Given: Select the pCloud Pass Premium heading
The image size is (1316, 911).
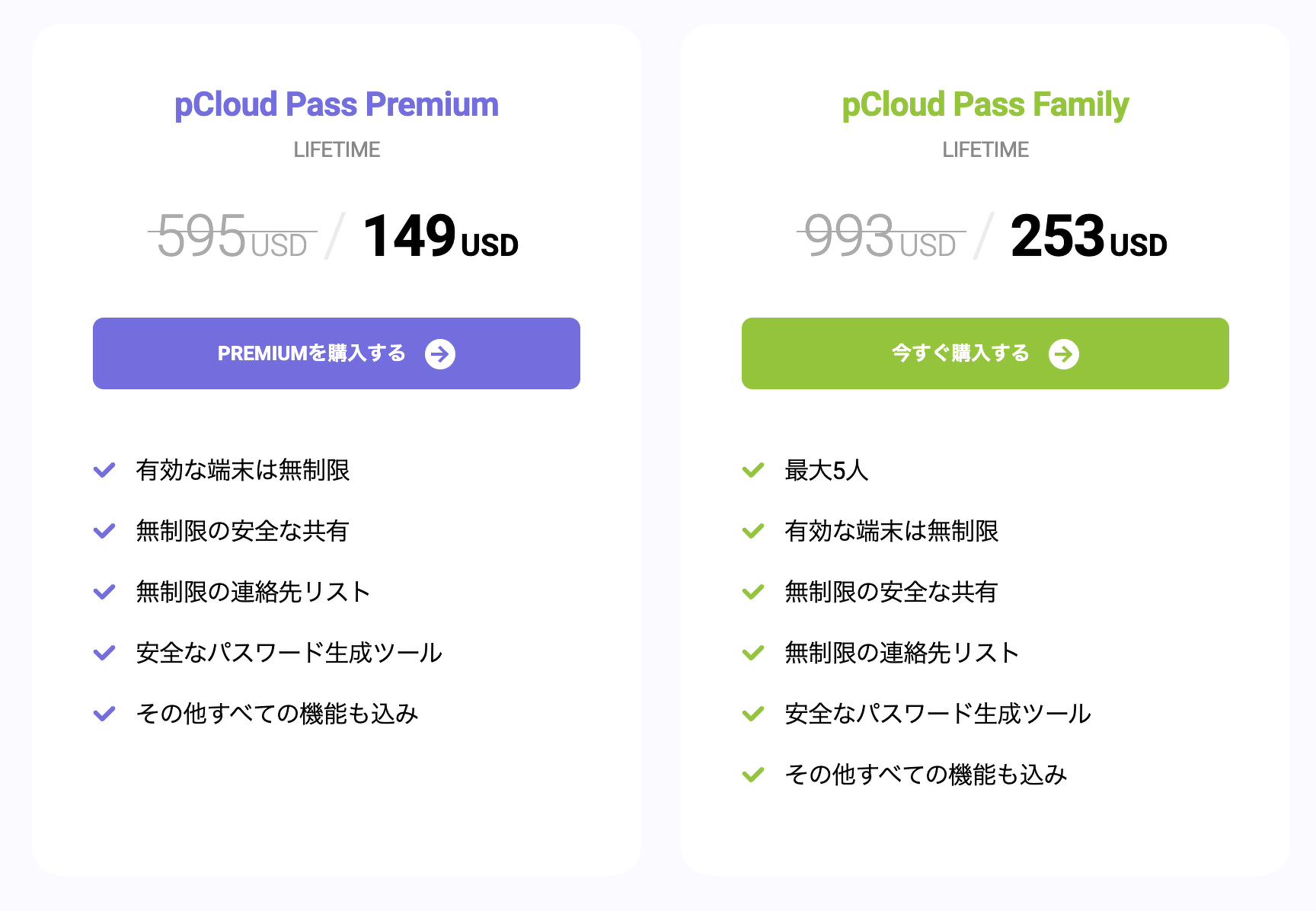Looking at the screenshot, I should point(336,104).
